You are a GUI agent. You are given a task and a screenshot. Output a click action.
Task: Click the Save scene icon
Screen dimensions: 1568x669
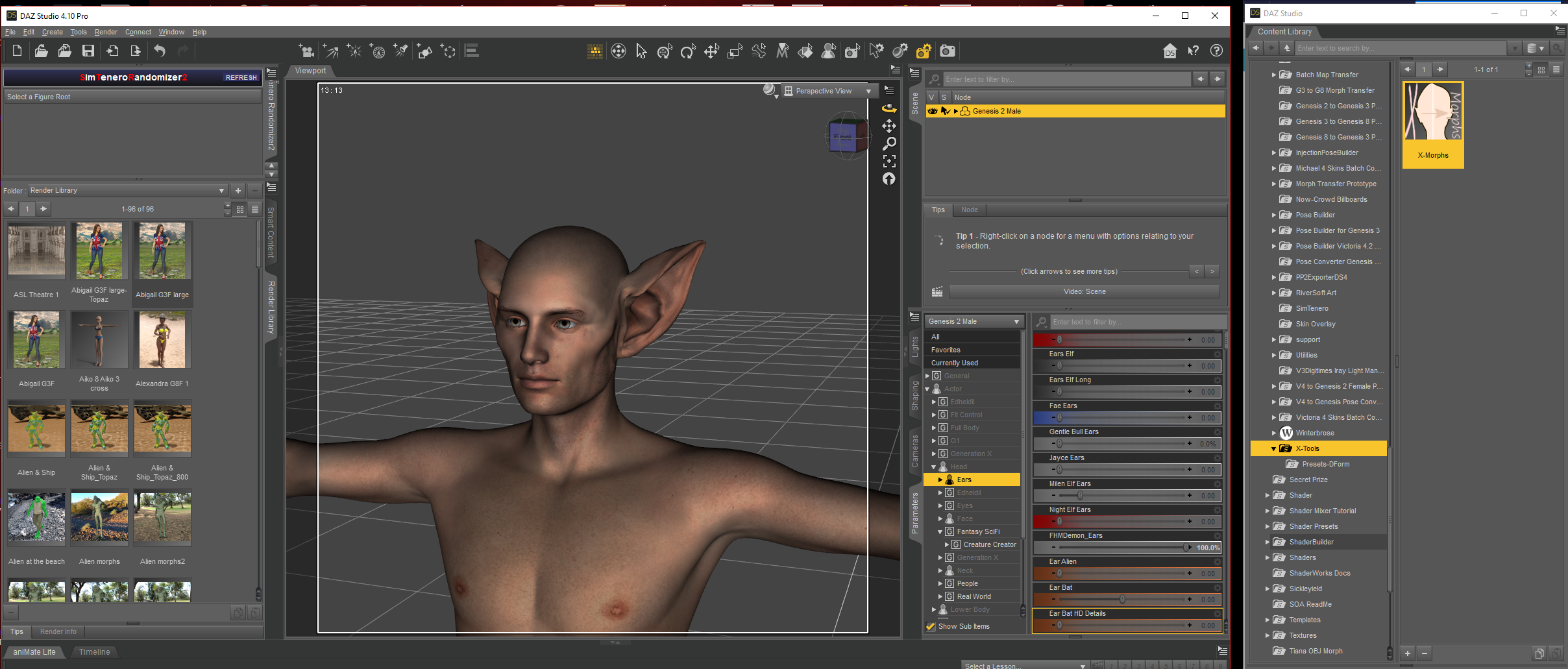[88, 51]
